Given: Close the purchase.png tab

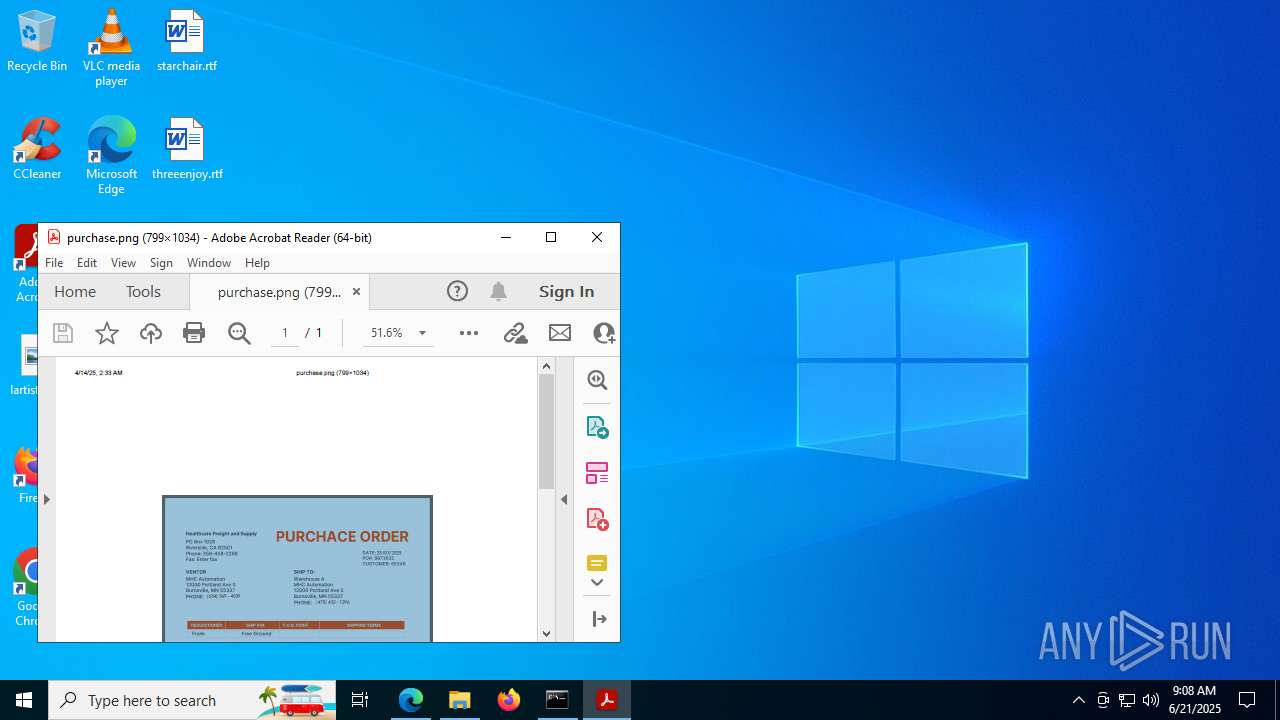Looking at the screenshot, I should 356,292.
